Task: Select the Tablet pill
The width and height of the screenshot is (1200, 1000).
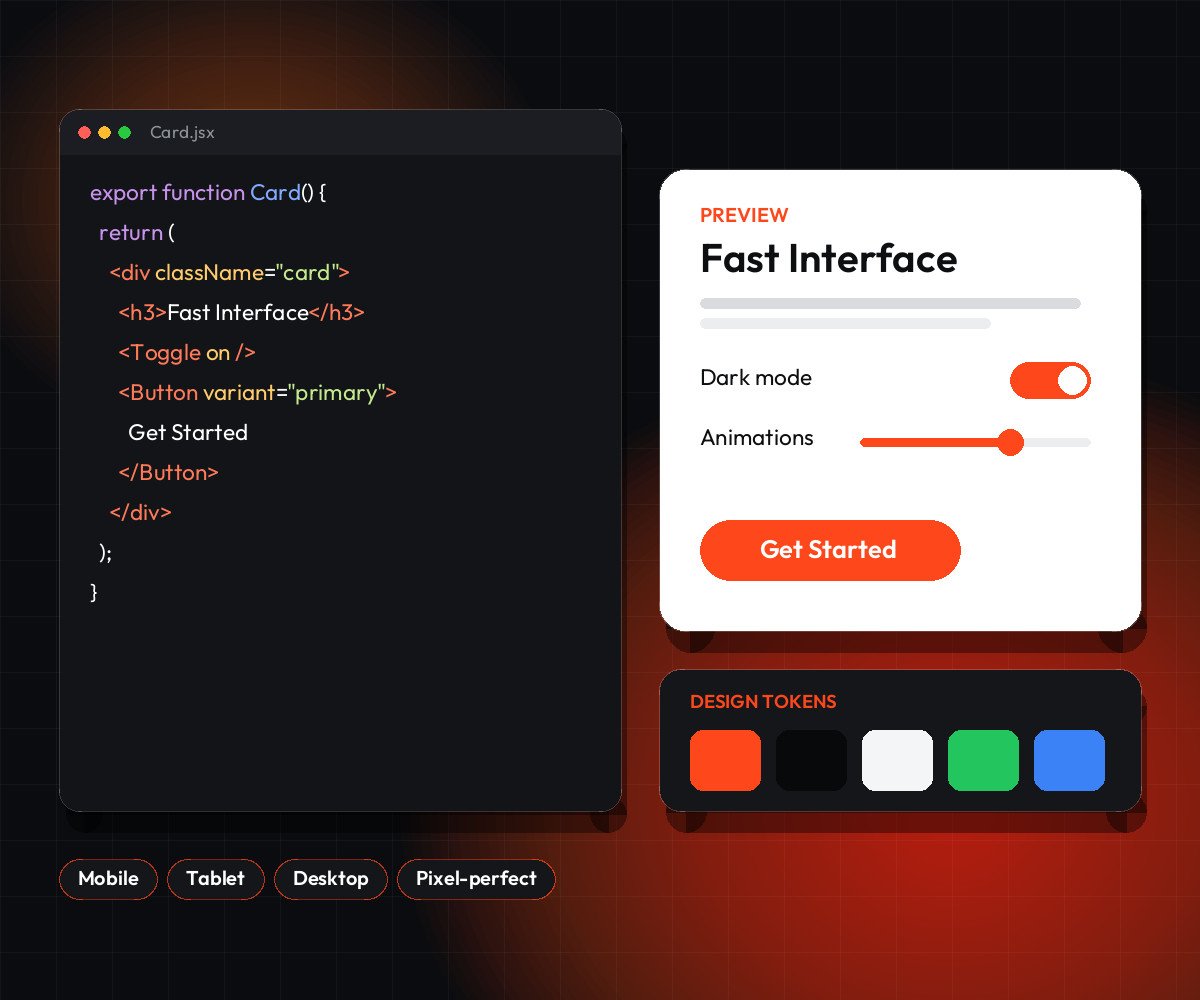Action: pos(215,879)
